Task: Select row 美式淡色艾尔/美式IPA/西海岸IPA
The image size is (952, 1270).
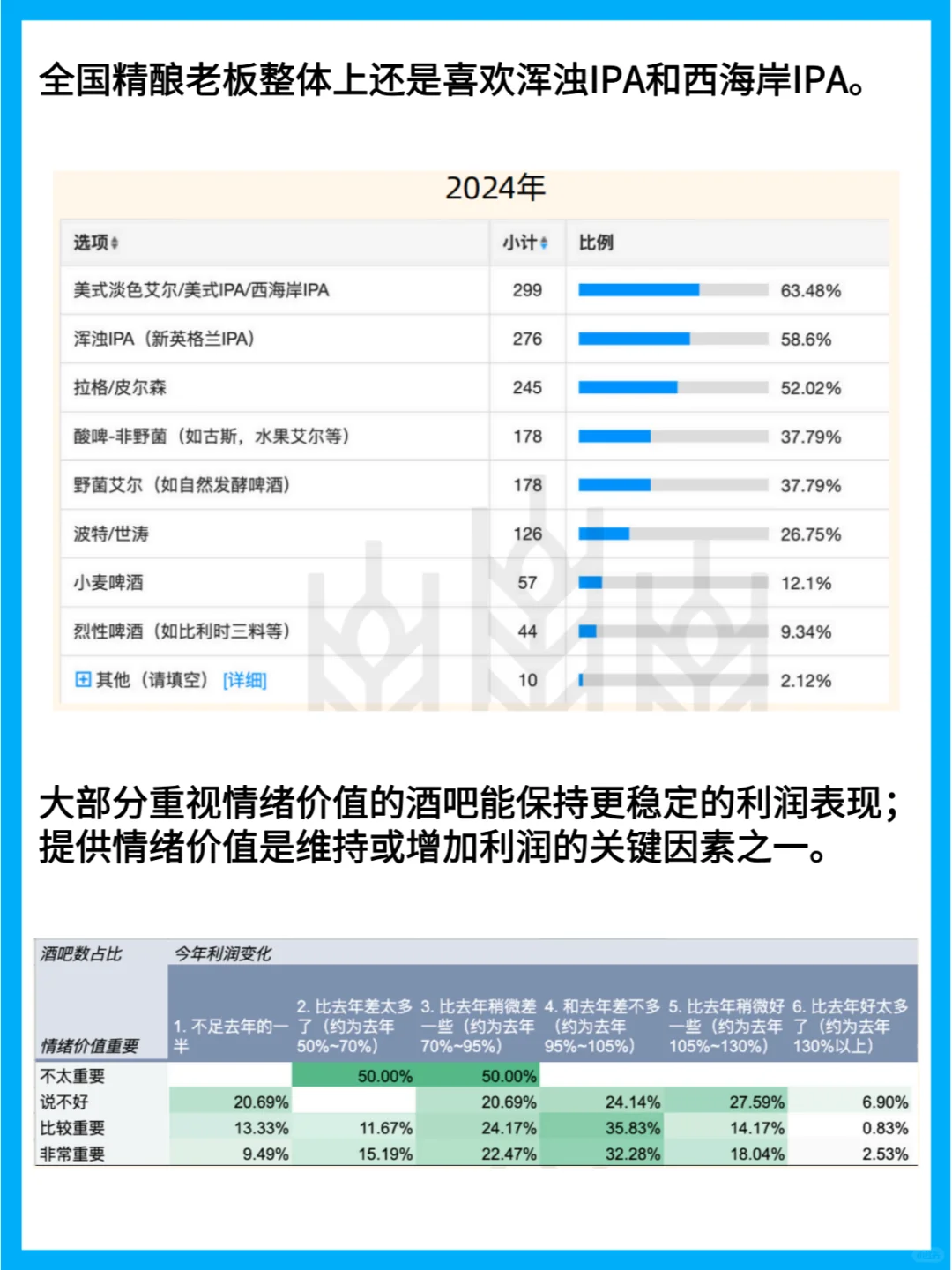Action: 475,290
